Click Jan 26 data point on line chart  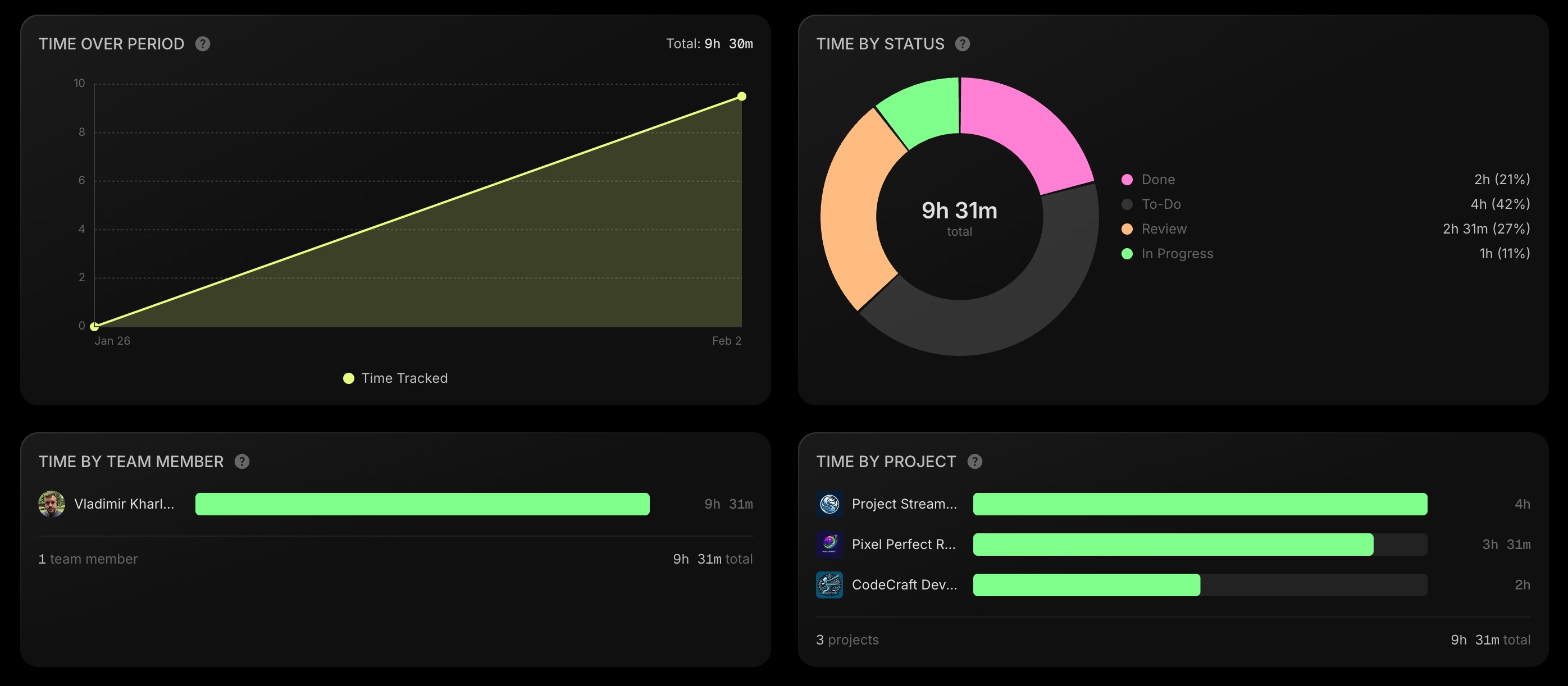coord(94,326)
